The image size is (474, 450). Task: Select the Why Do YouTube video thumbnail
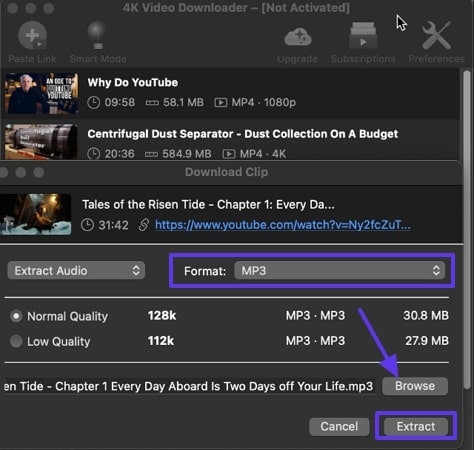41,93
